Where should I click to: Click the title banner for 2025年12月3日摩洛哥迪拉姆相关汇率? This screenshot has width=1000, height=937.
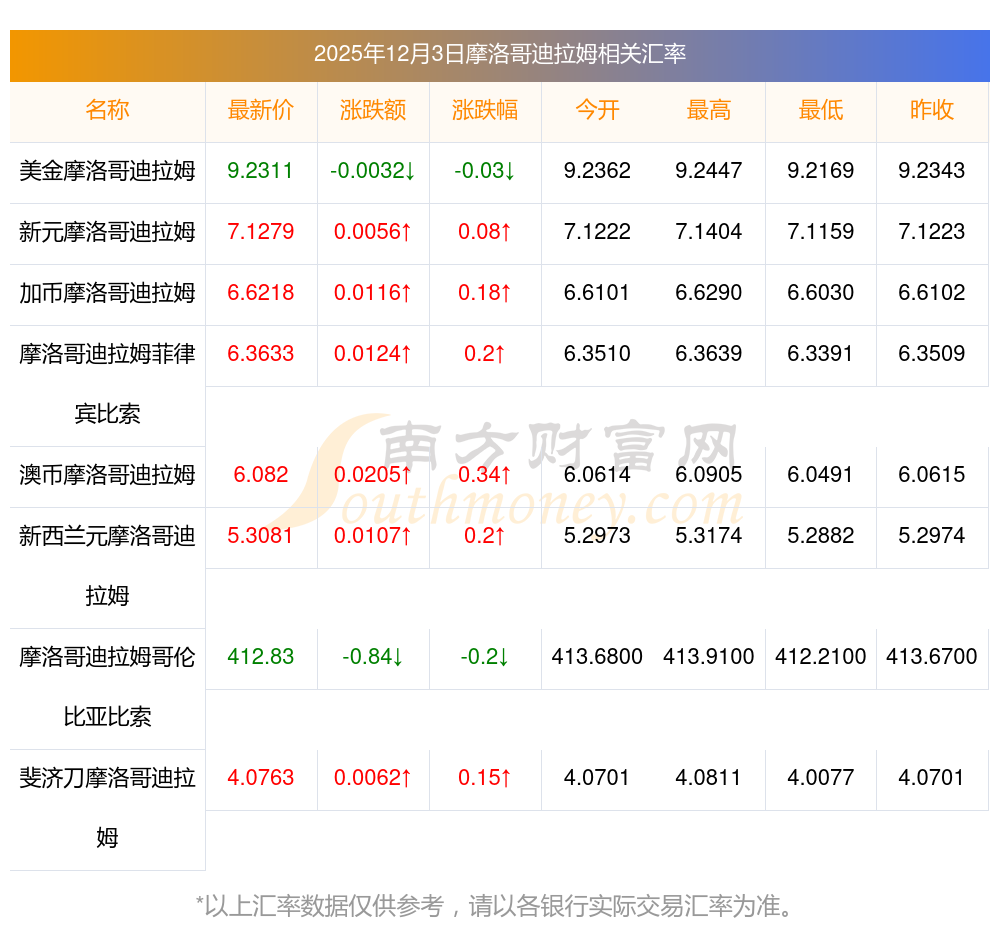tap(500, 54)
